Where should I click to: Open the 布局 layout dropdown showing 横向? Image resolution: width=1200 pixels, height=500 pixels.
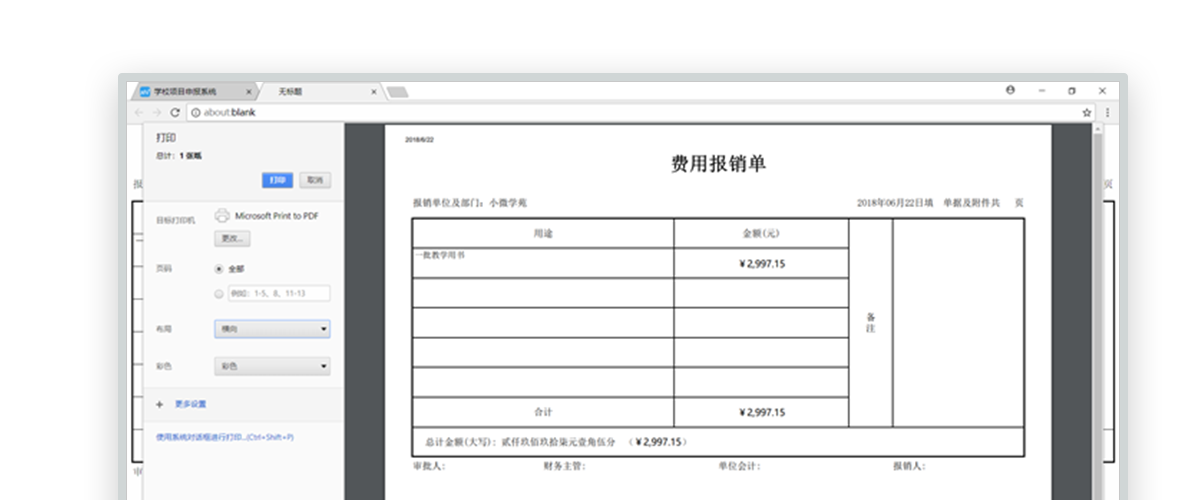tap(272, 329)
